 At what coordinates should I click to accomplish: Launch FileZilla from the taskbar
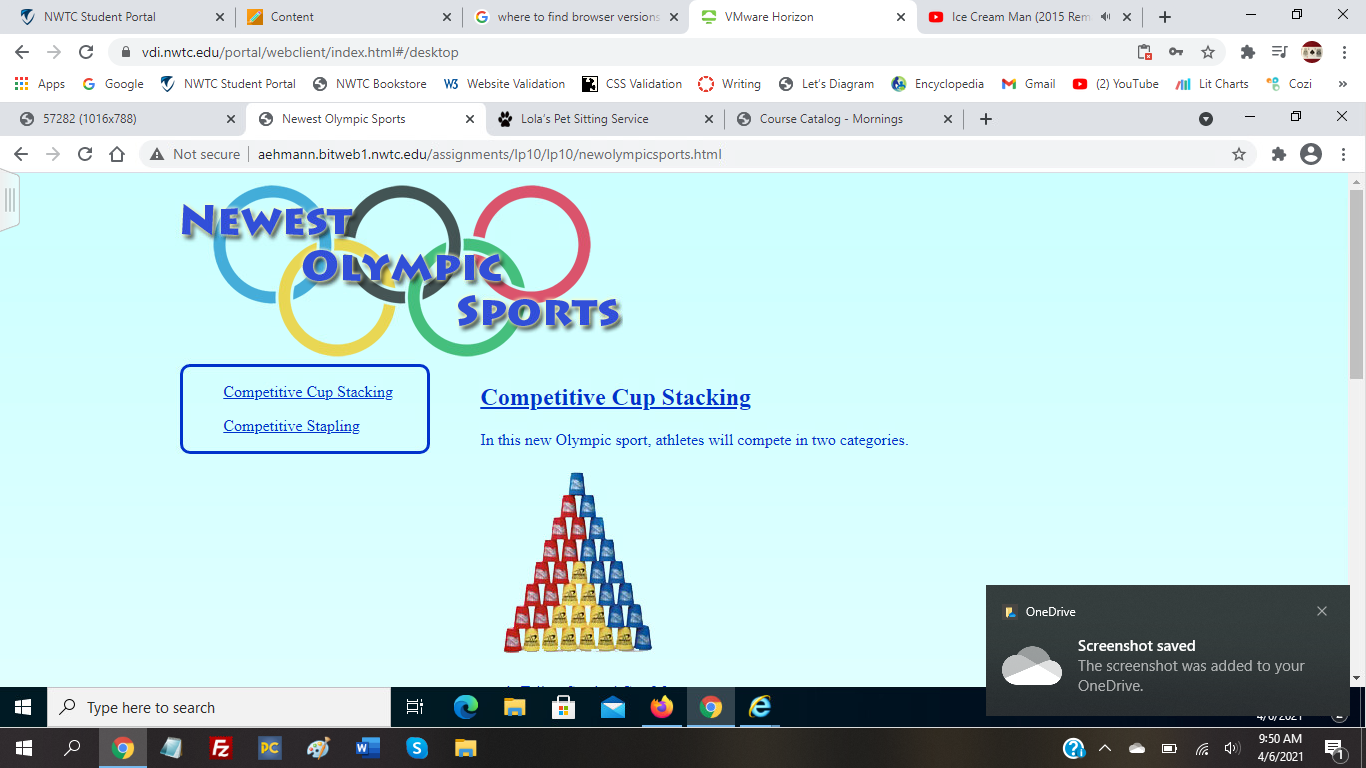(x=221, y=747)
